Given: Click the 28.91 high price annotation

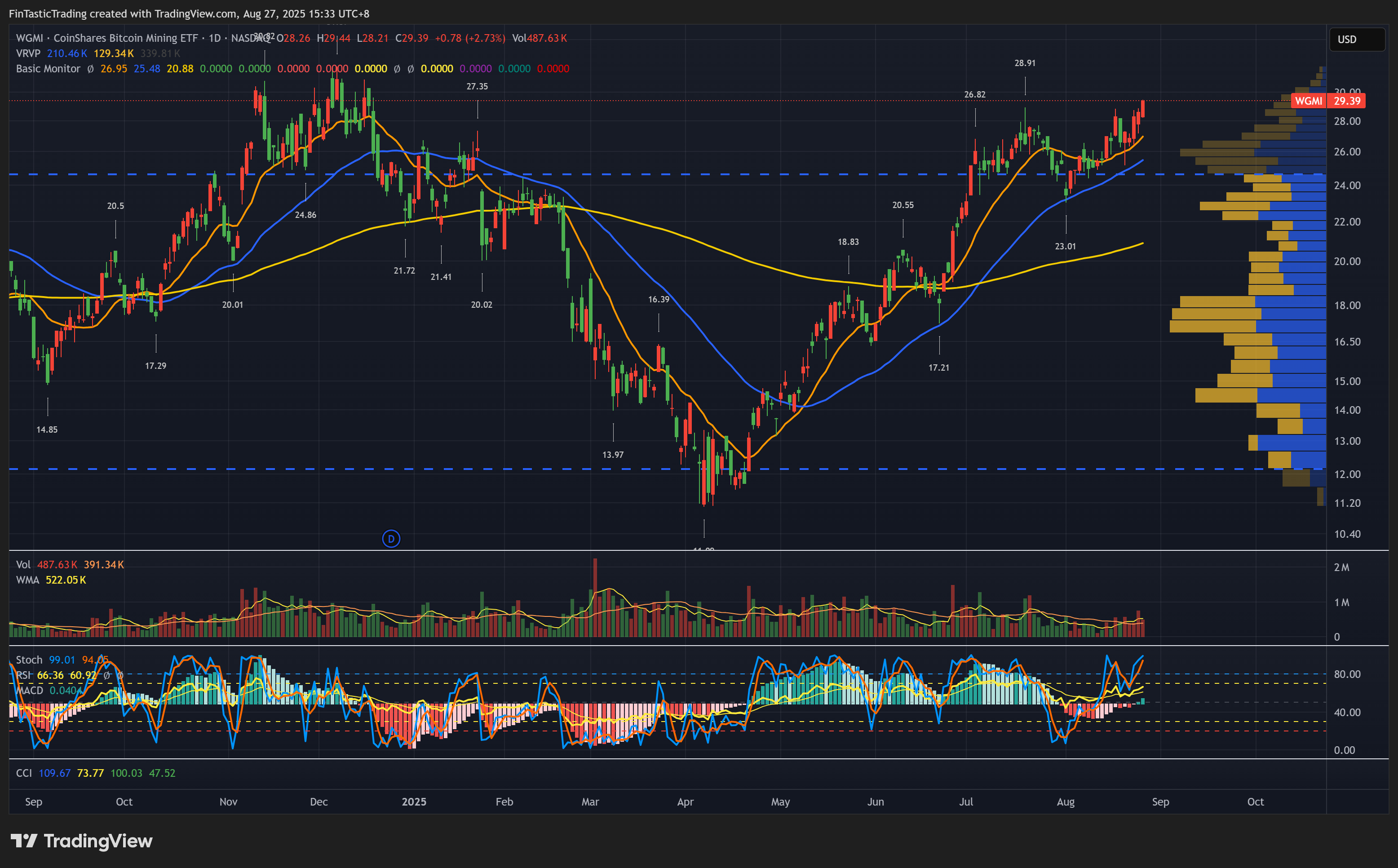Looking at the screenshot, I should coord(1024,63).
